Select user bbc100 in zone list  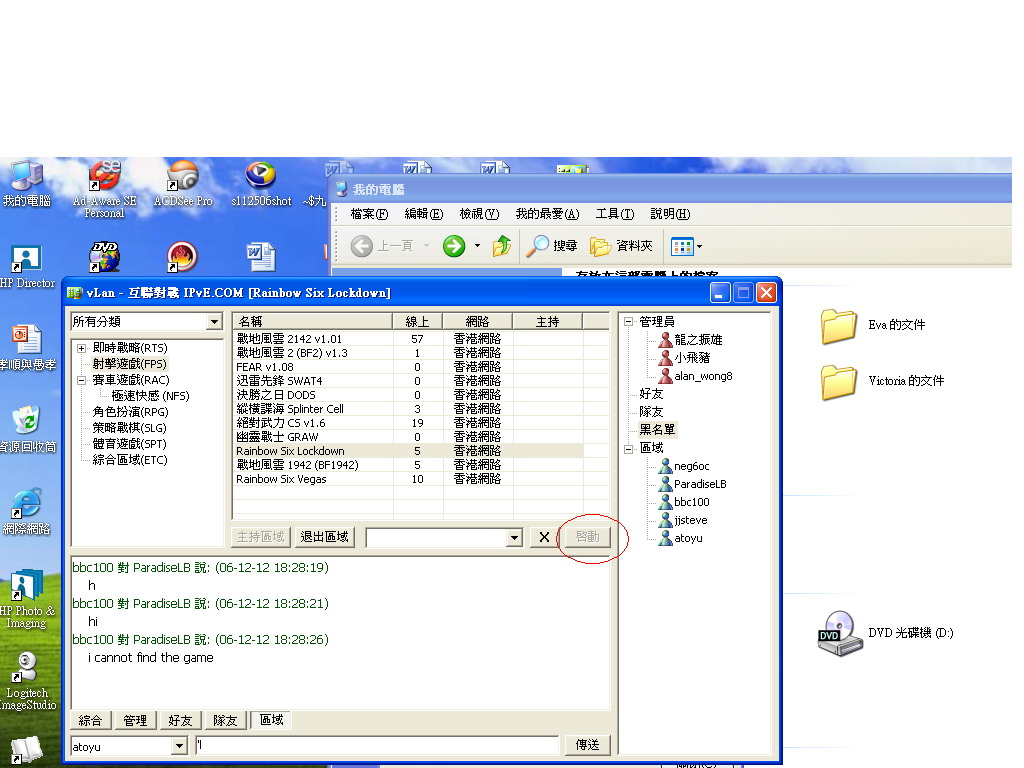coord(684,502)
